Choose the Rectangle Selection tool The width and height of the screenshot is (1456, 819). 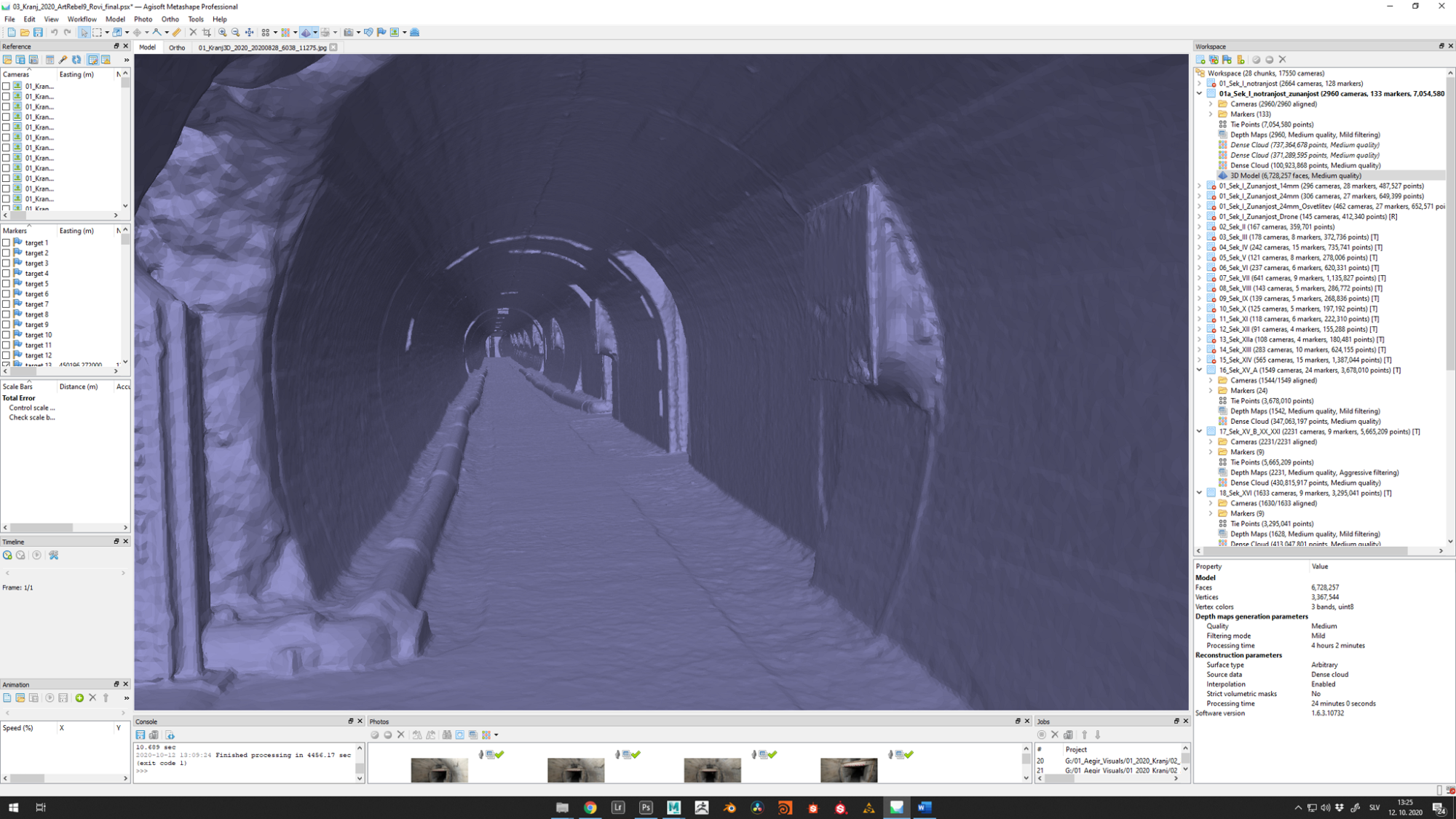point(97,32)
